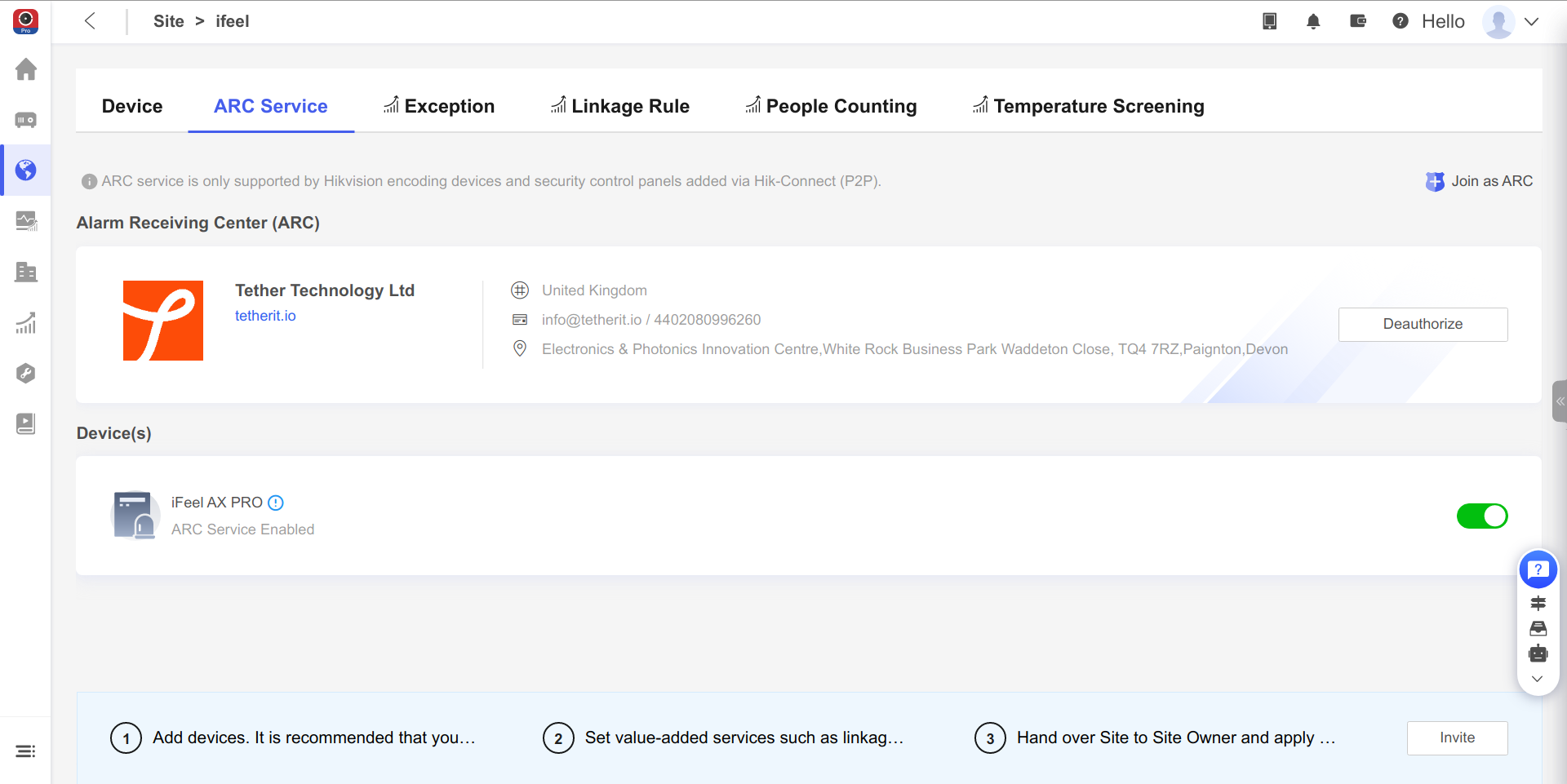Open the tools wrench icon in the sidebar
This screenshot has height=784, width=1567.
[25, 373]
